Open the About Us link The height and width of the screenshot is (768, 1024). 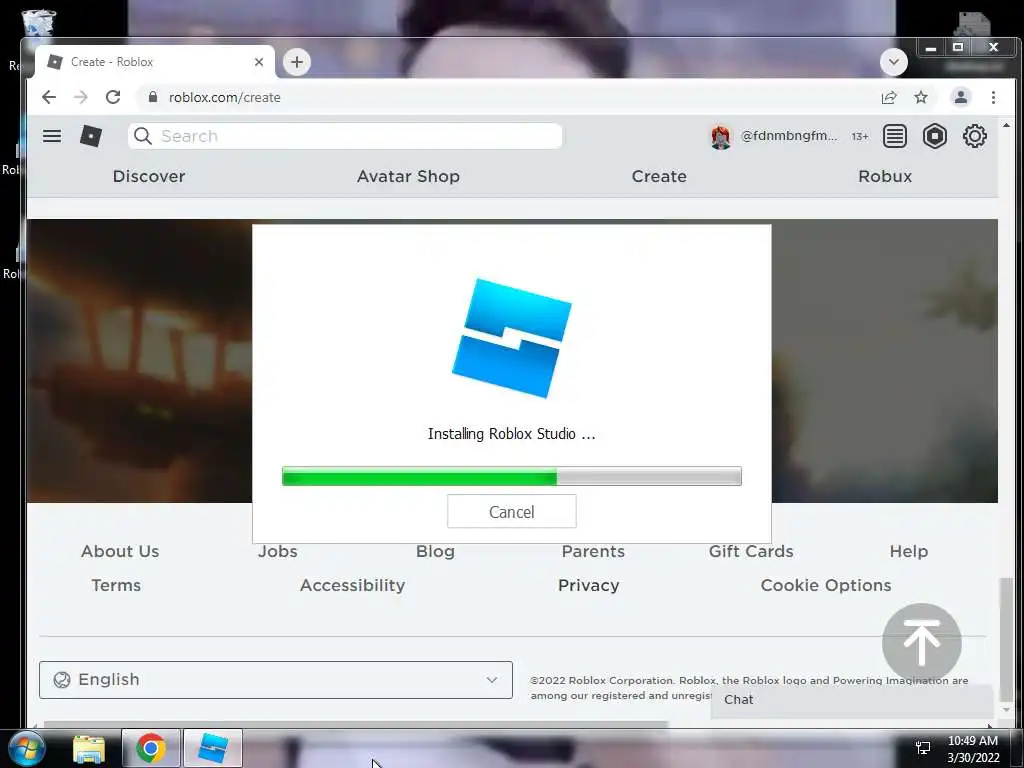pos(120,551)
